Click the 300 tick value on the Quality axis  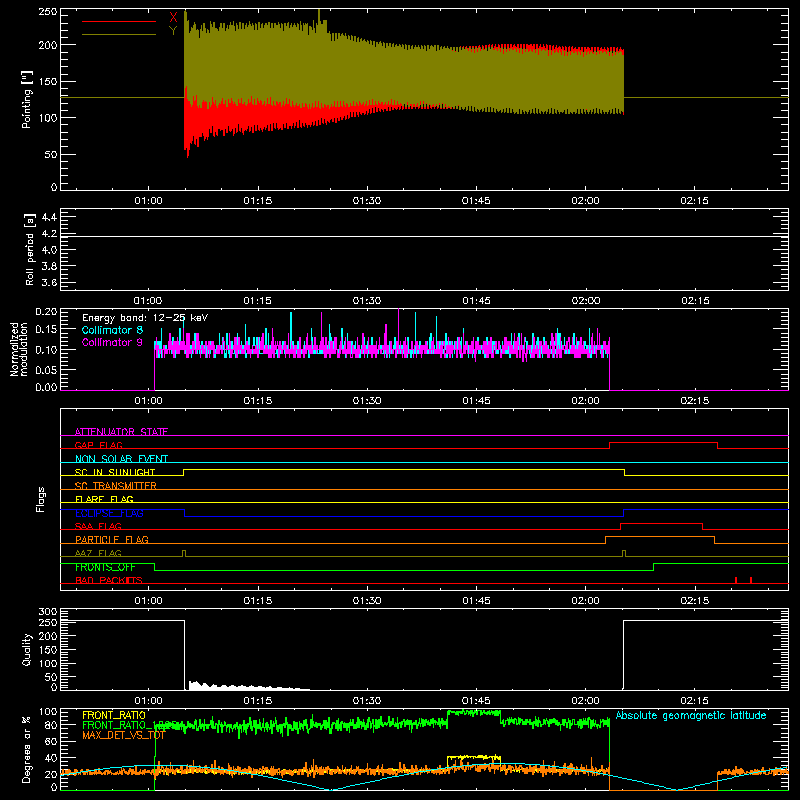[x=48, y=611]
